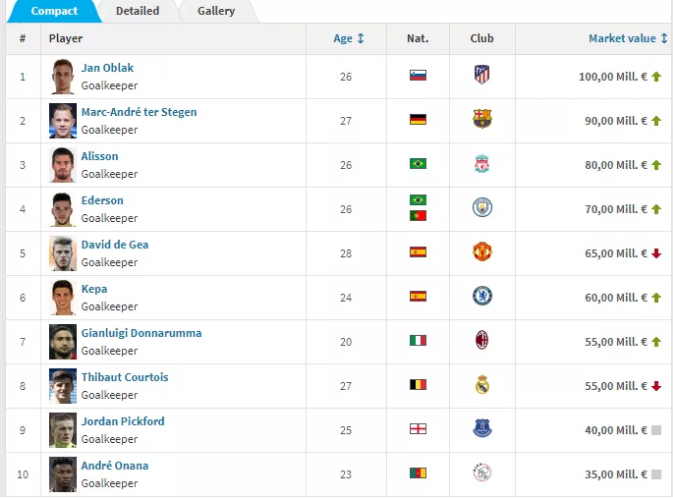Open Gianluigi Donnarumma player link

pyautogui.click(x=141, y=333)
